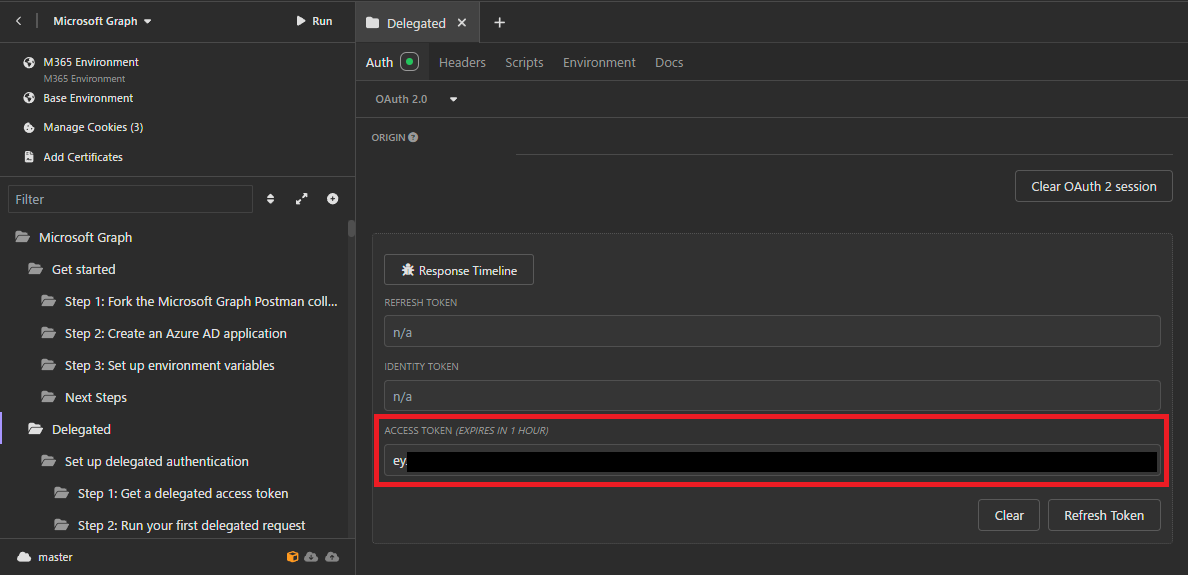Add a new tab with plus
The width and height of the screenshot is (1188, 575).
tap(499, 23)
